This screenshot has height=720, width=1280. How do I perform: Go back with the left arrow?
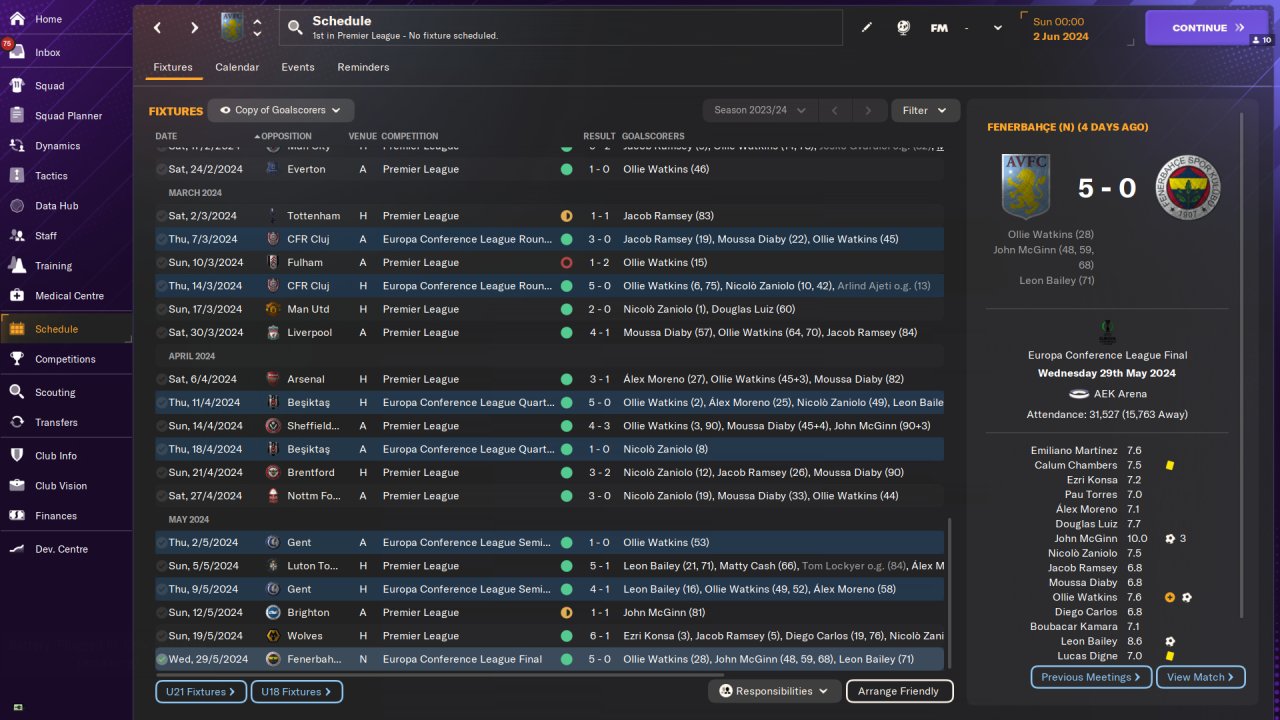(x=157, y=28)
